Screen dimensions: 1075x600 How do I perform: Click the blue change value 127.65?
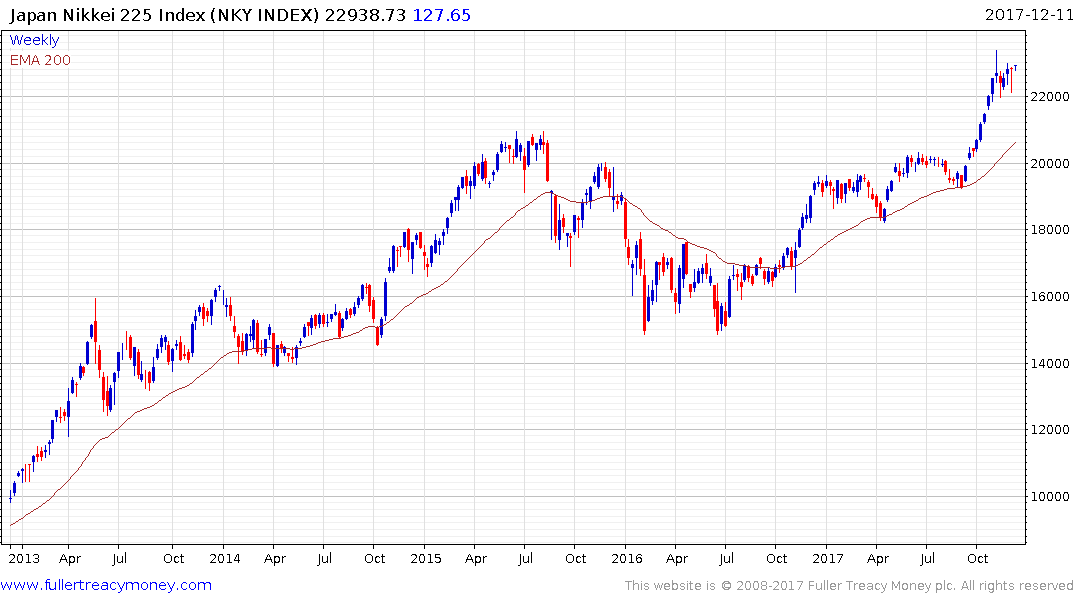[442, 15]
